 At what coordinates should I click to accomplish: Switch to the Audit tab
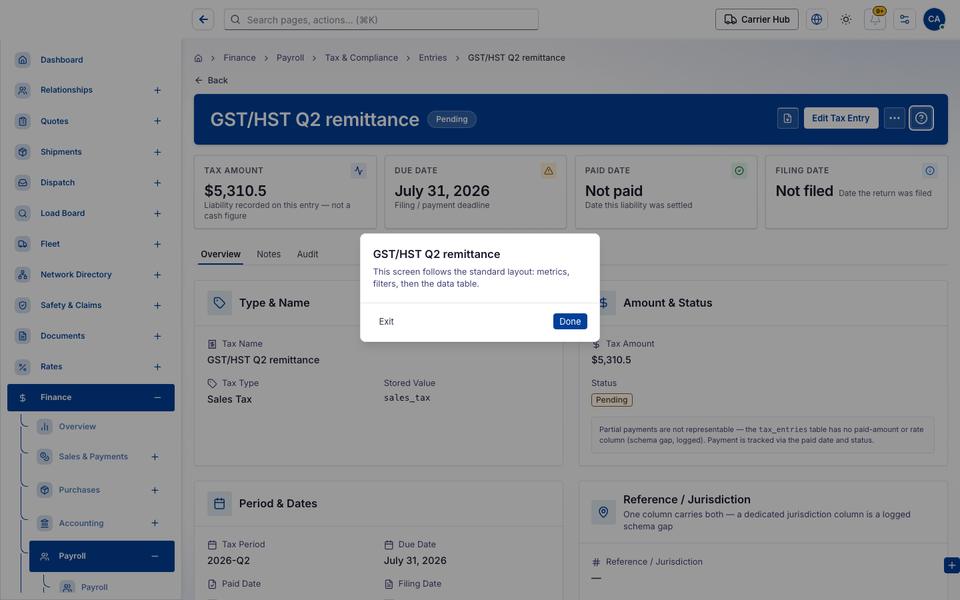coord(307,254)
